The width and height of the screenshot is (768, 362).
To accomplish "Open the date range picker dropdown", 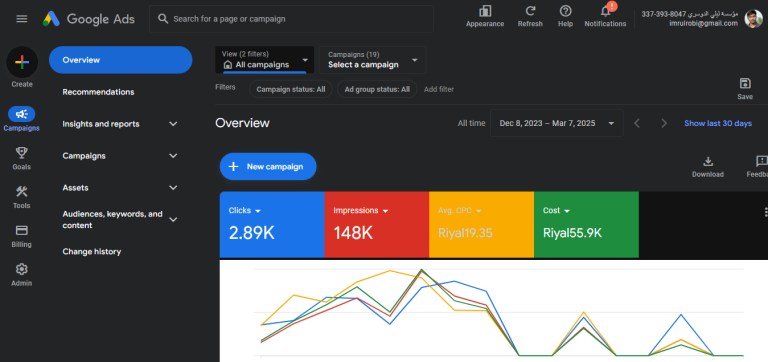I will click(x=557, y=123).
